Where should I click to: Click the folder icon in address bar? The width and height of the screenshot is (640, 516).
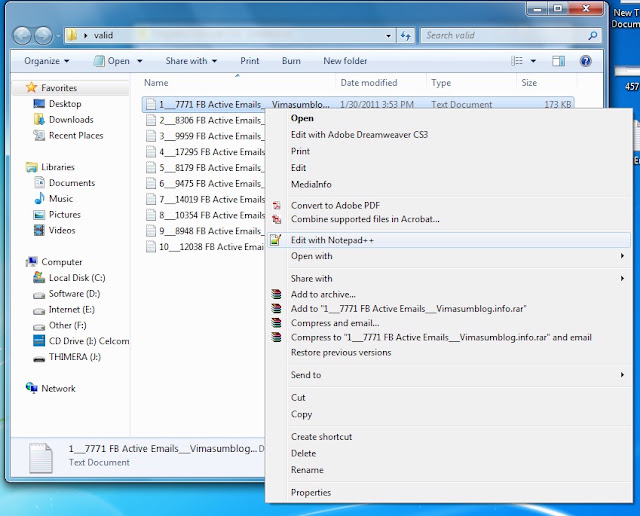72,35
